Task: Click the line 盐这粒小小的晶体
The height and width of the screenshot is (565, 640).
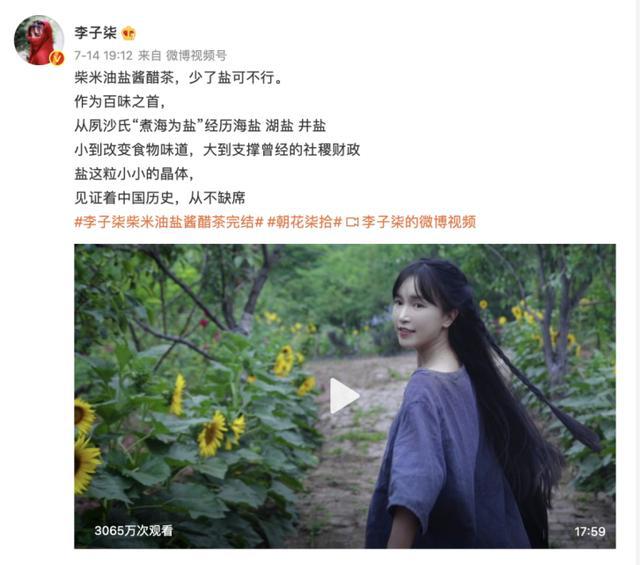Action: pos(134,174)
